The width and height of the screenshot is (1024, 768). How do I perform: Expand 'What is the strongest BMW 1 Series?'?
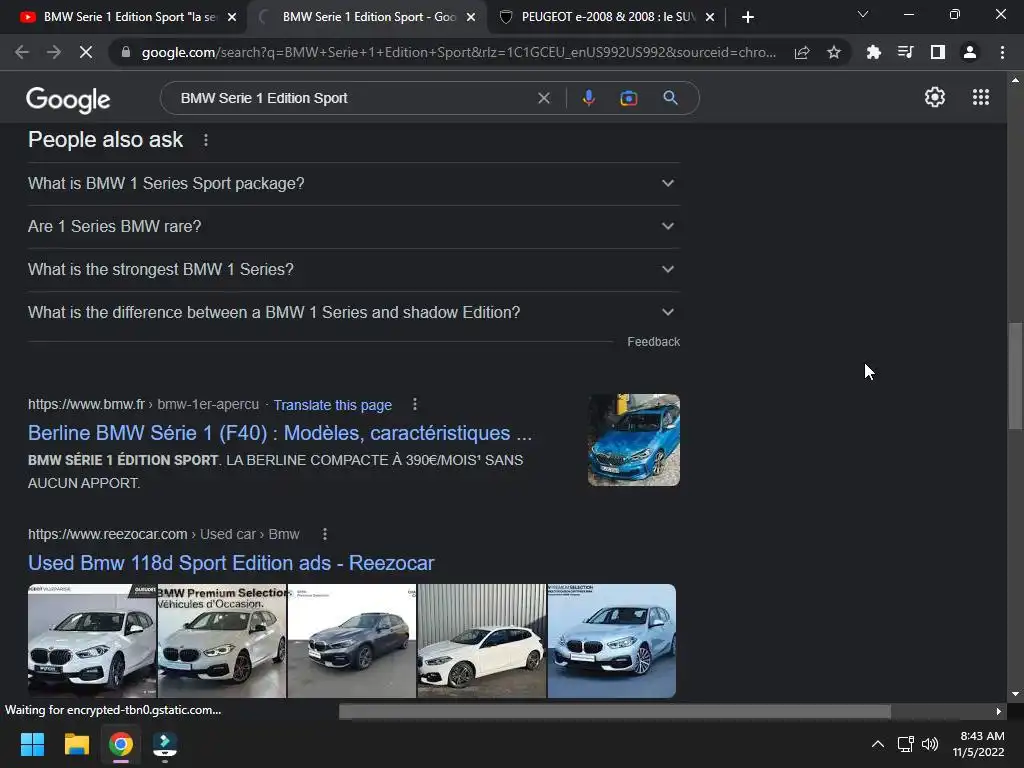click(x=353, y=270)
